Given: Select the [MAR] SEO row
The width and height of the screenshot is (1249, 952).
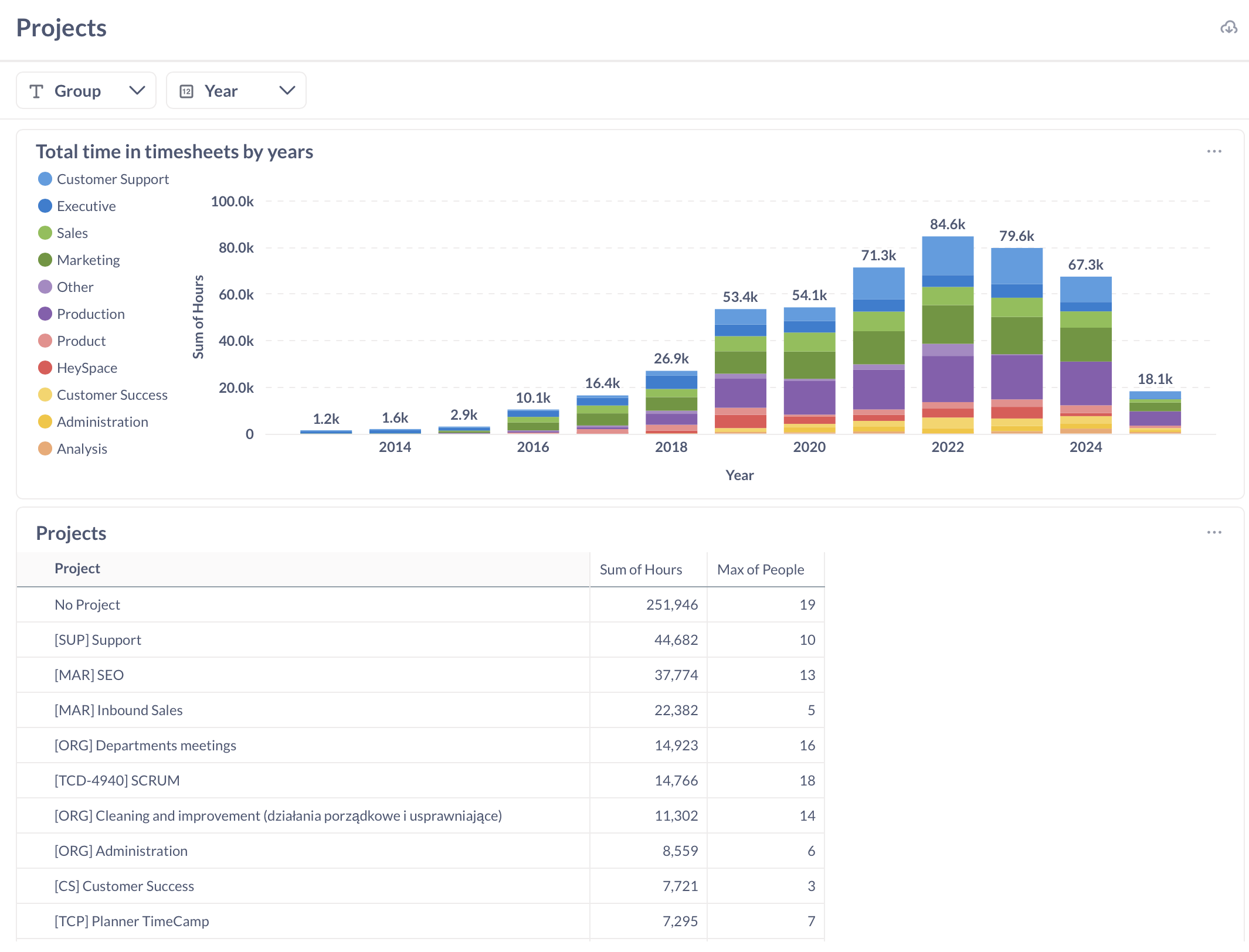Looking at the screenshot, I should (x=420, y=675).
